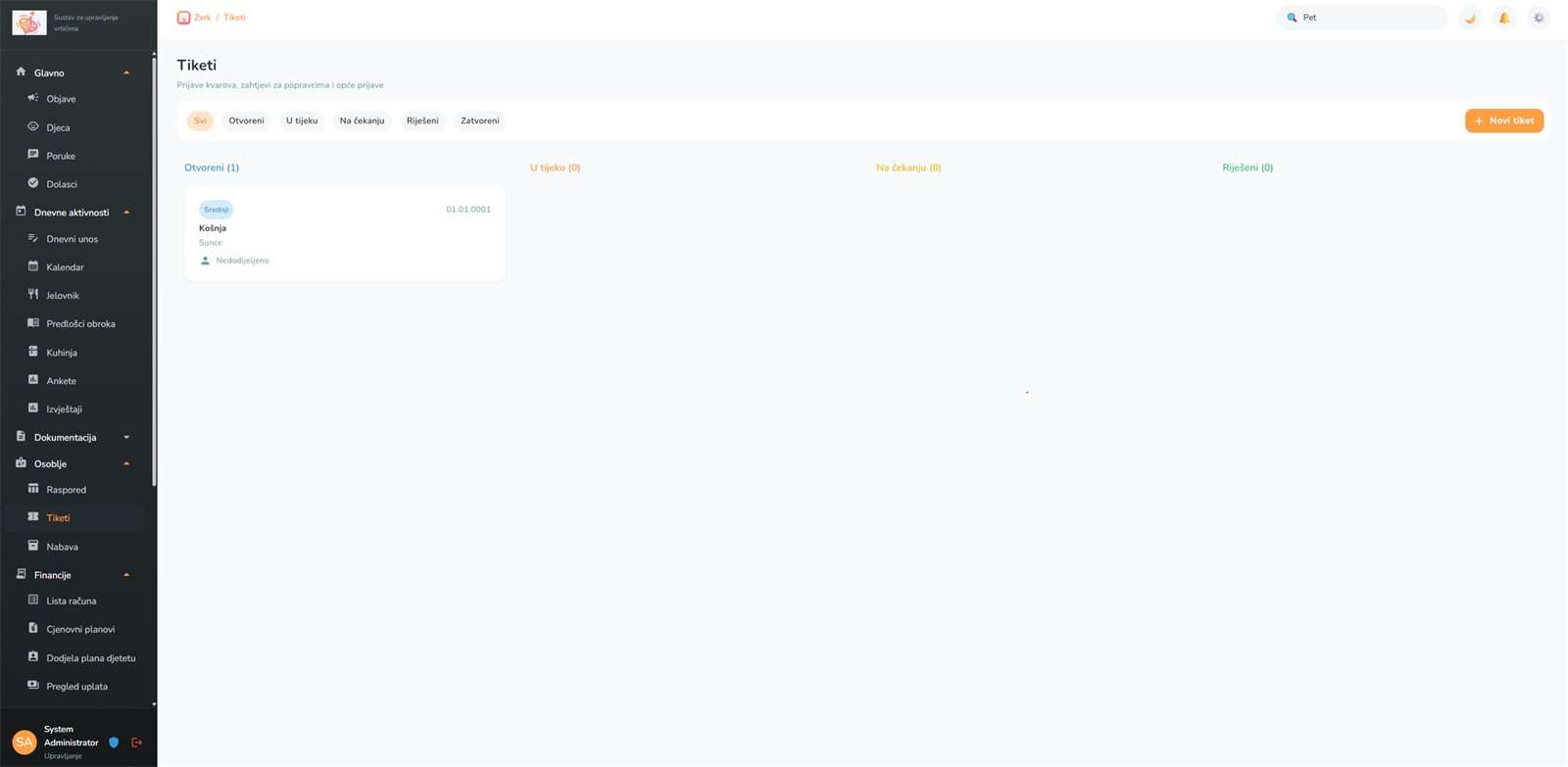Open the Košnja ticket card
The height and width of the screenshot is (767, 1568).
(x=345, y=233)
